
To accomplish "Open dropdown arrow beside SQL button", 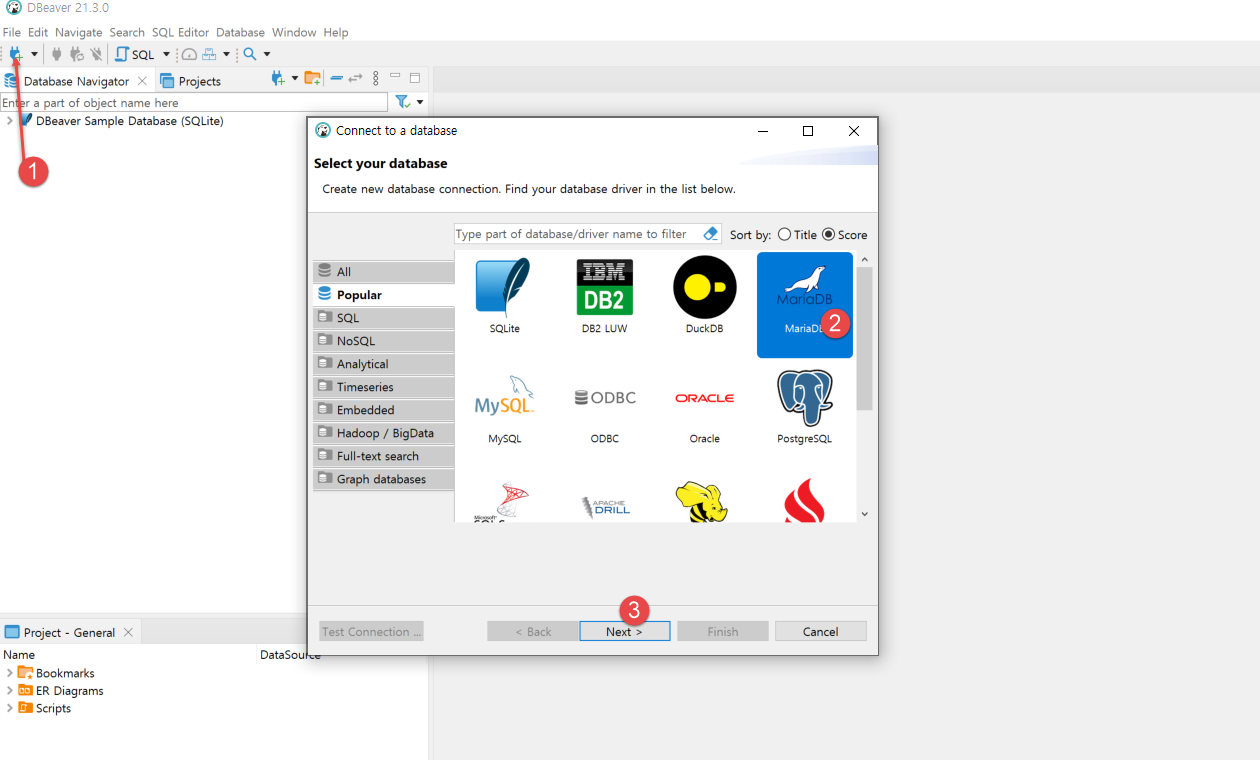I will 166,54.
